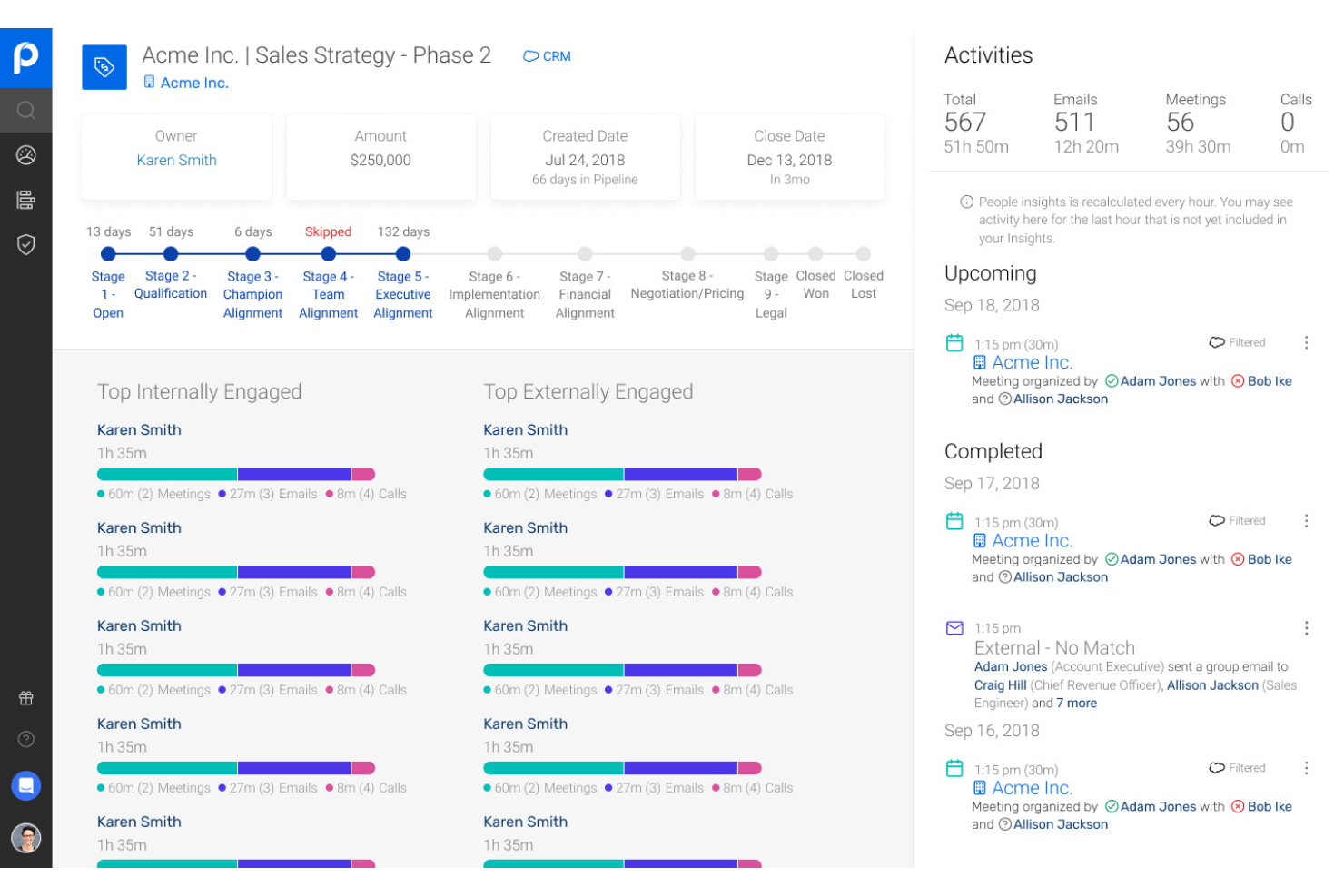
Task: Open Bob Ike in Sep 18 meeting
Action: tap(1269, 381)
